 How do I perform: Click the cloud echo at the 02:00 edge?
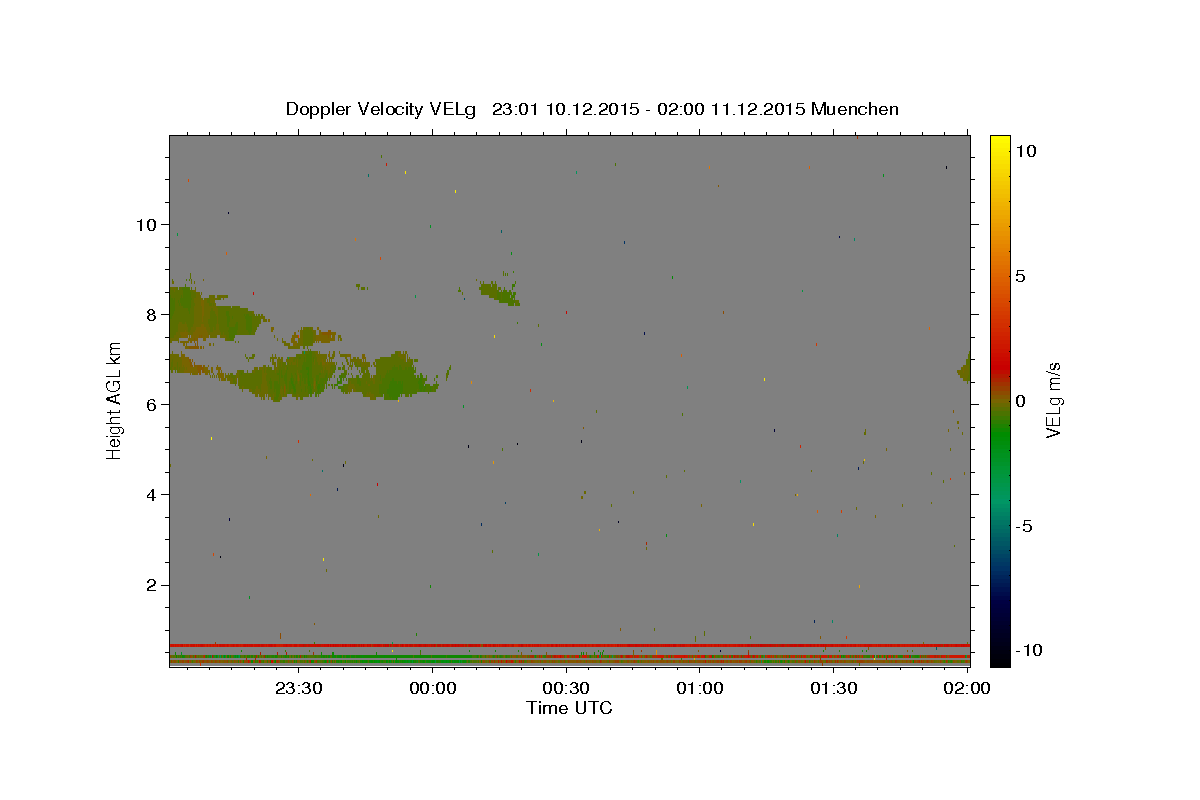964,368
